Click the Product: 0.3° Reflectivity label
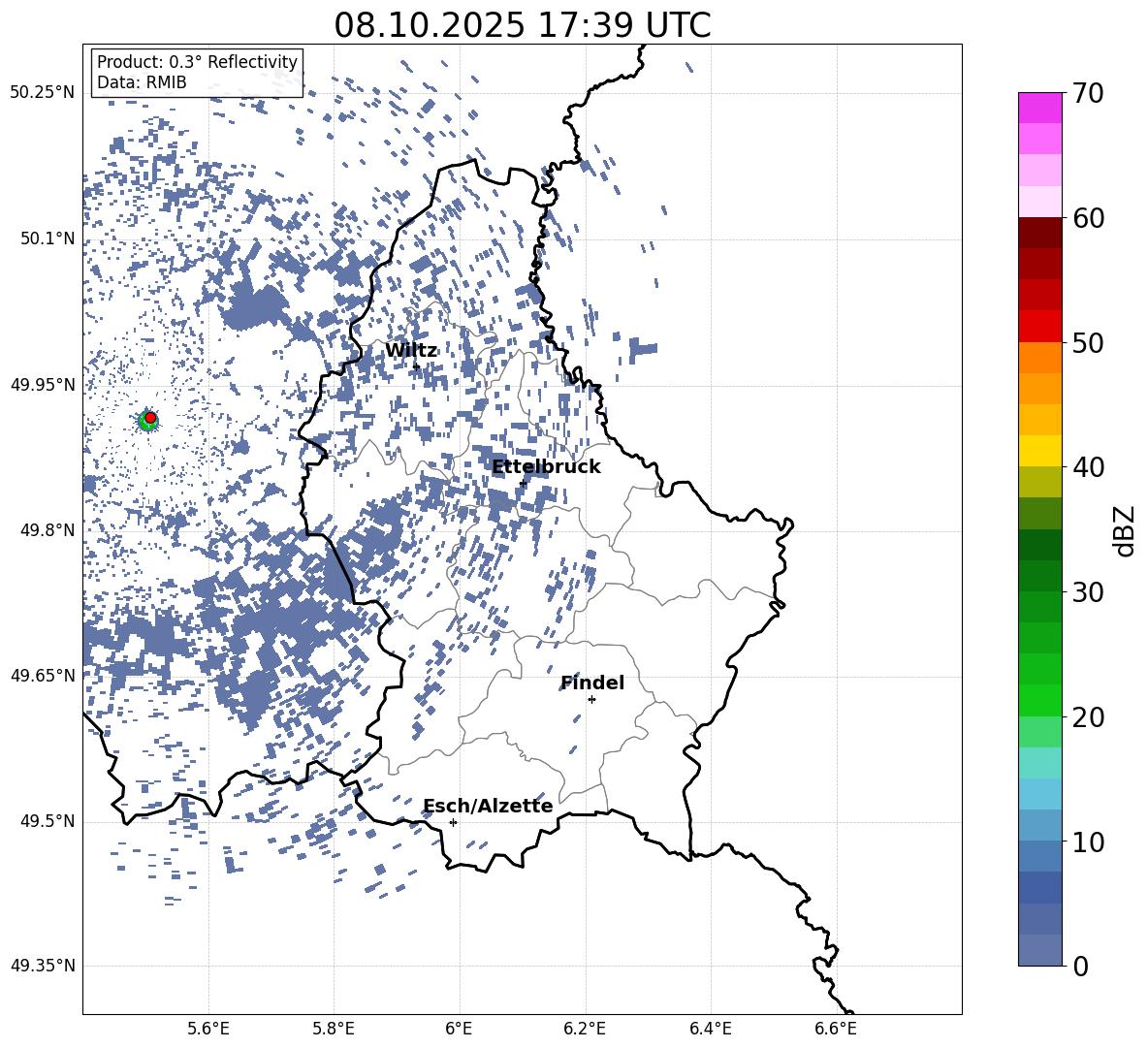Viewport: 1148px width, 1048px height. click(197, 61)
